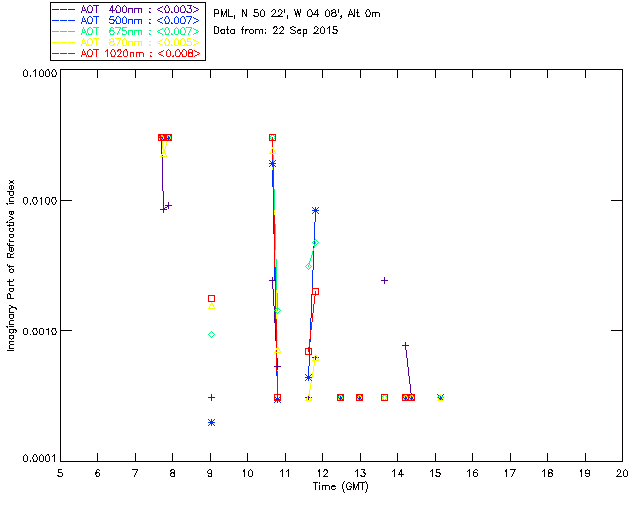Click the x-axis tick label 5
This screenshot has height=512, width=640.
point(60,473)
